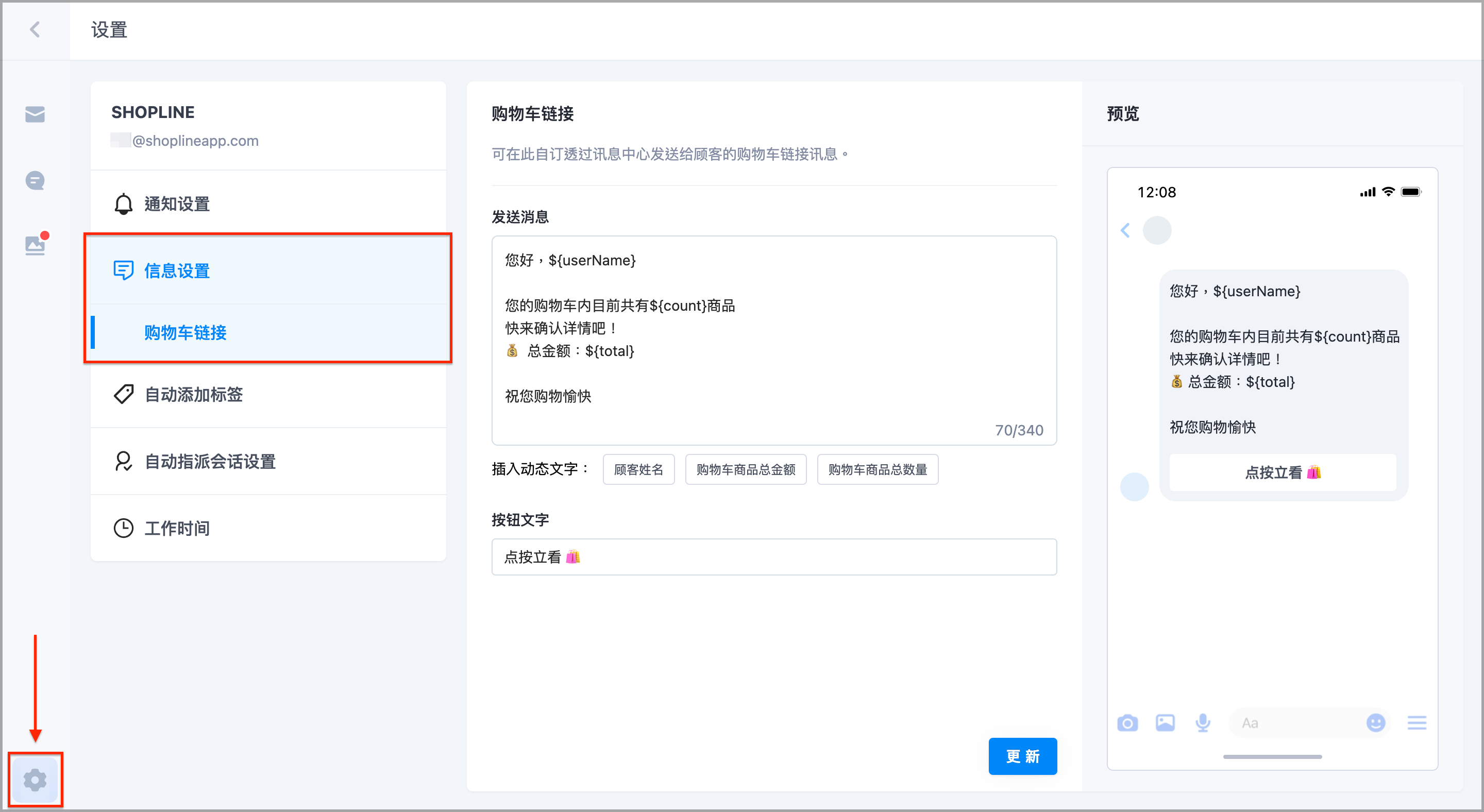Image resolution: width=1484 pixels, height=812 pixels.
Task: Click the @shoplineapp.com email text
Action: pos(195,141)
